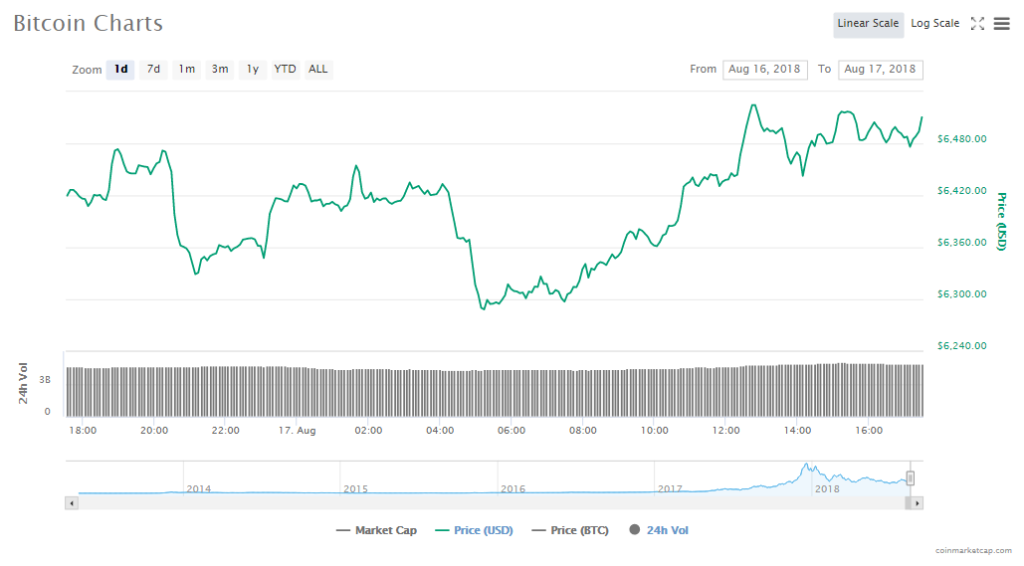Click the navigator scroll left arrow
The image size is (1024, 566).
pyautogui.click(x=71, y=503)
